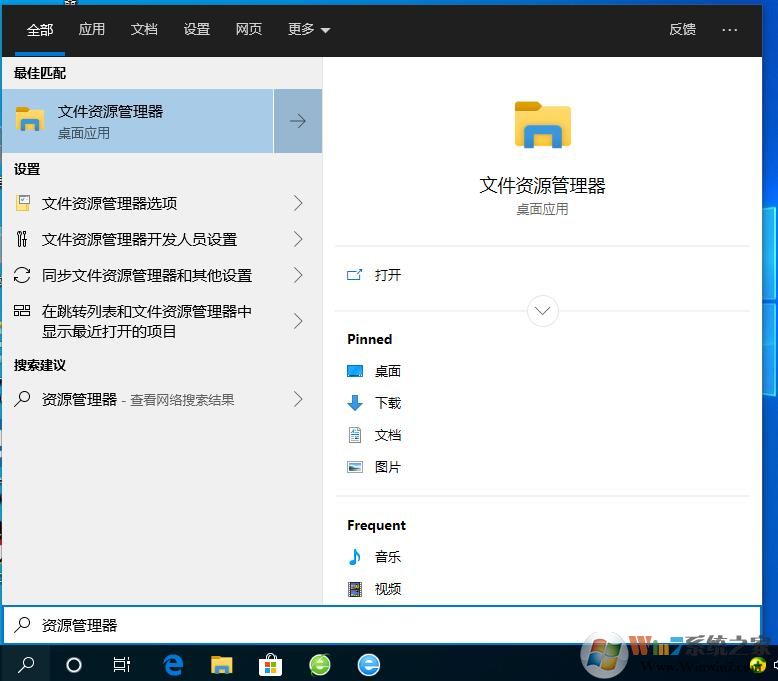Click the document page icon
This screenshot has width=778, height=681.
[x=355, y=435]
